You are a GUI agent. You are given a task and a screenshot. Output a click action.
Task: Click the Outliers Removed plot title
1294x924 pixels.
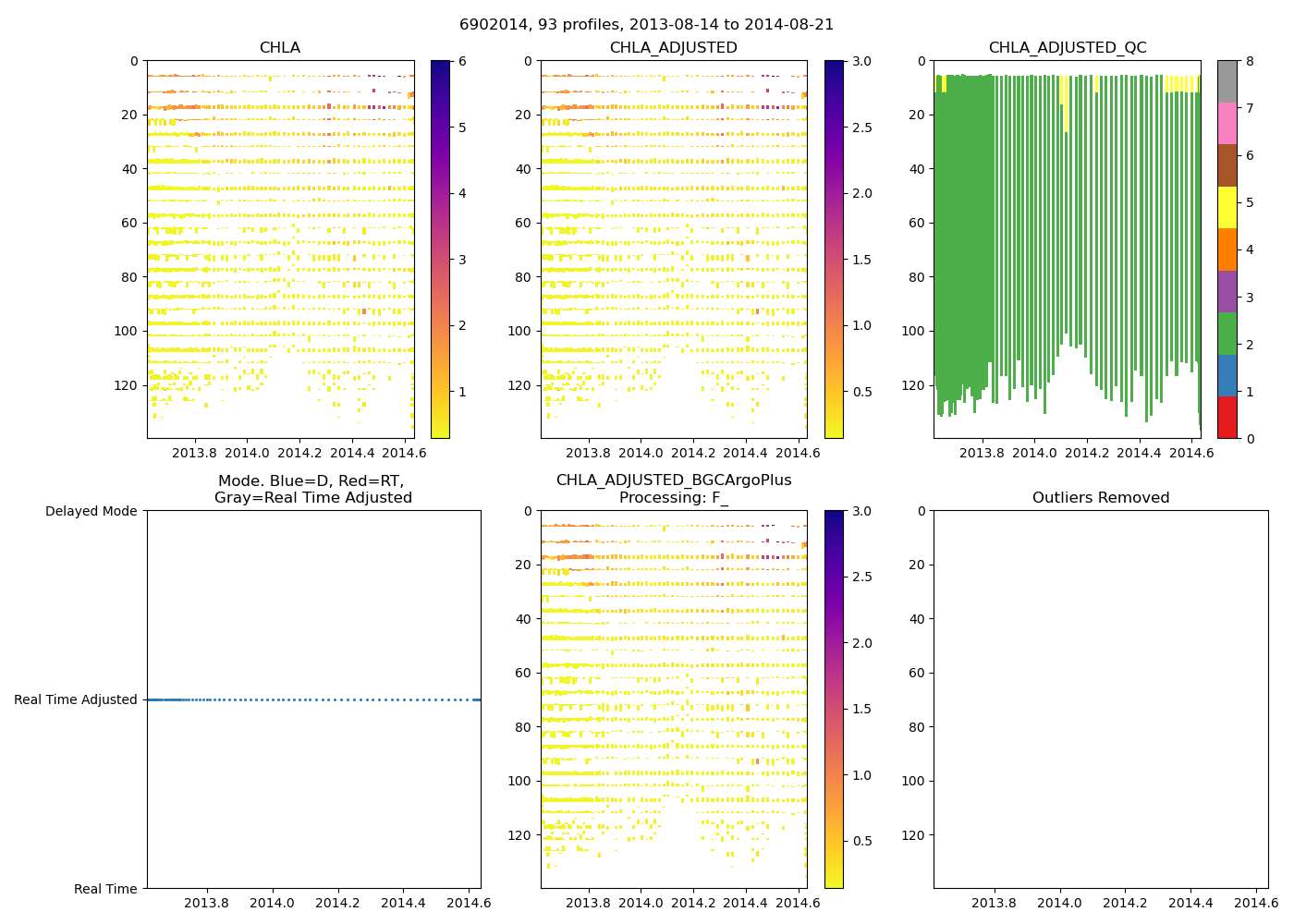pyautogui.click(x=1101, y=498)
